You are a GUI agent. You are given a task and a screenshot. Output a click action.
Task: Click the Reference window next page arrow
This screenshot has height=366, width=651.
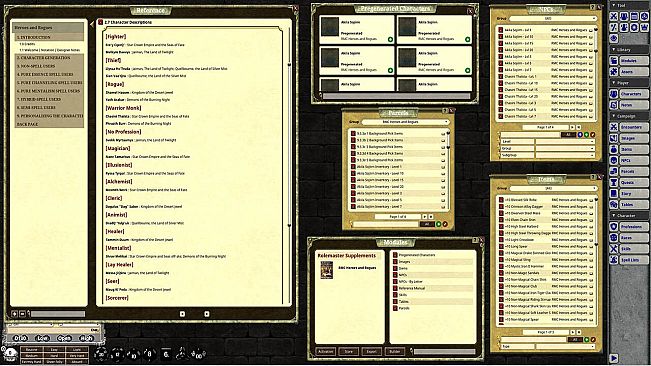point(206,314)
